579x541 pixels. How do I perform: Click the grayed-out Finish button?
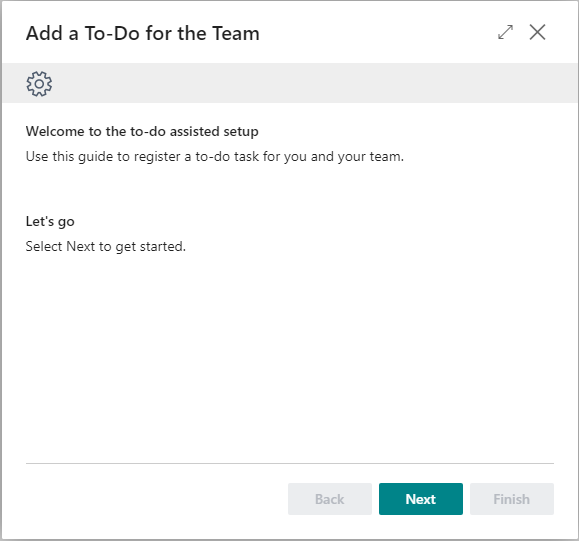point(512,499)
